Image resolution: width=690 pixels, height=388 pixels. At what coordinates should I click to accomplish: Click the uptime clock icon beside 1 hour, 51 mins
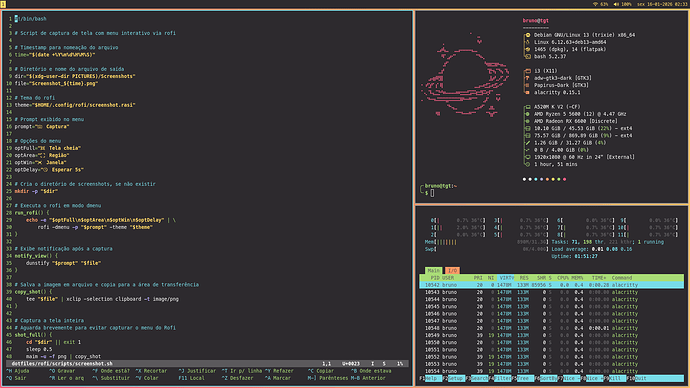click(x=528, y=164)
